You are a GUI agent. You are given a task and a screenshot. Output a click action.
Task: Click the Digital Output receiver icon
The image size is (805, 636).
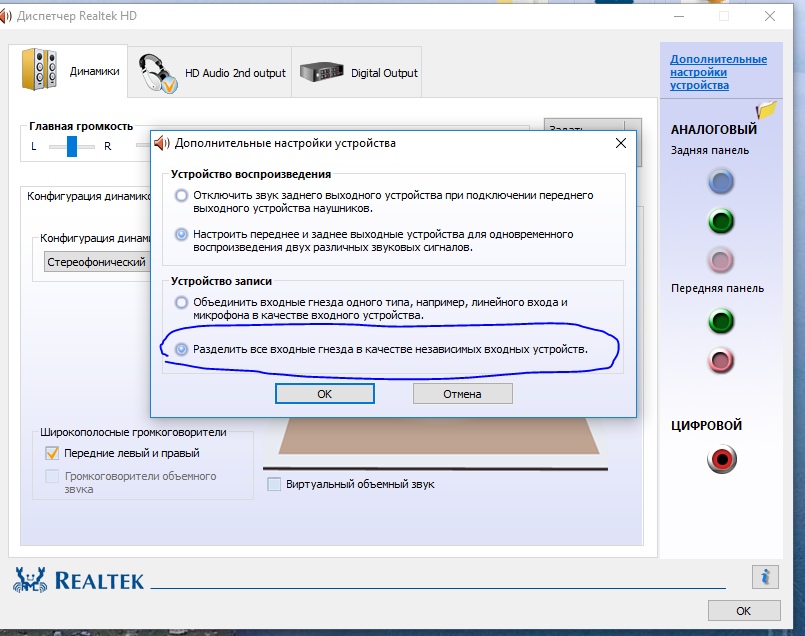tap(321, 72)
